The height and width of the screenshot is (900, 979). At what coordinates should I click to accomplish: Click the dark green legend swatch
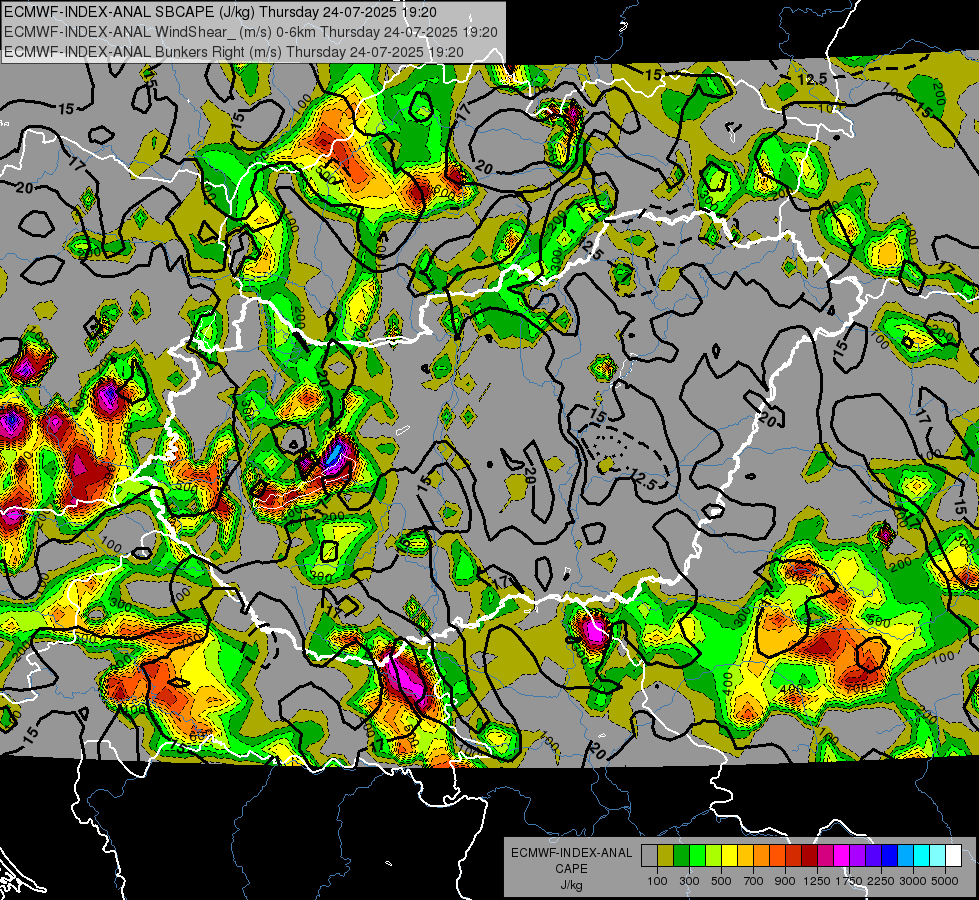click(681, 856)
